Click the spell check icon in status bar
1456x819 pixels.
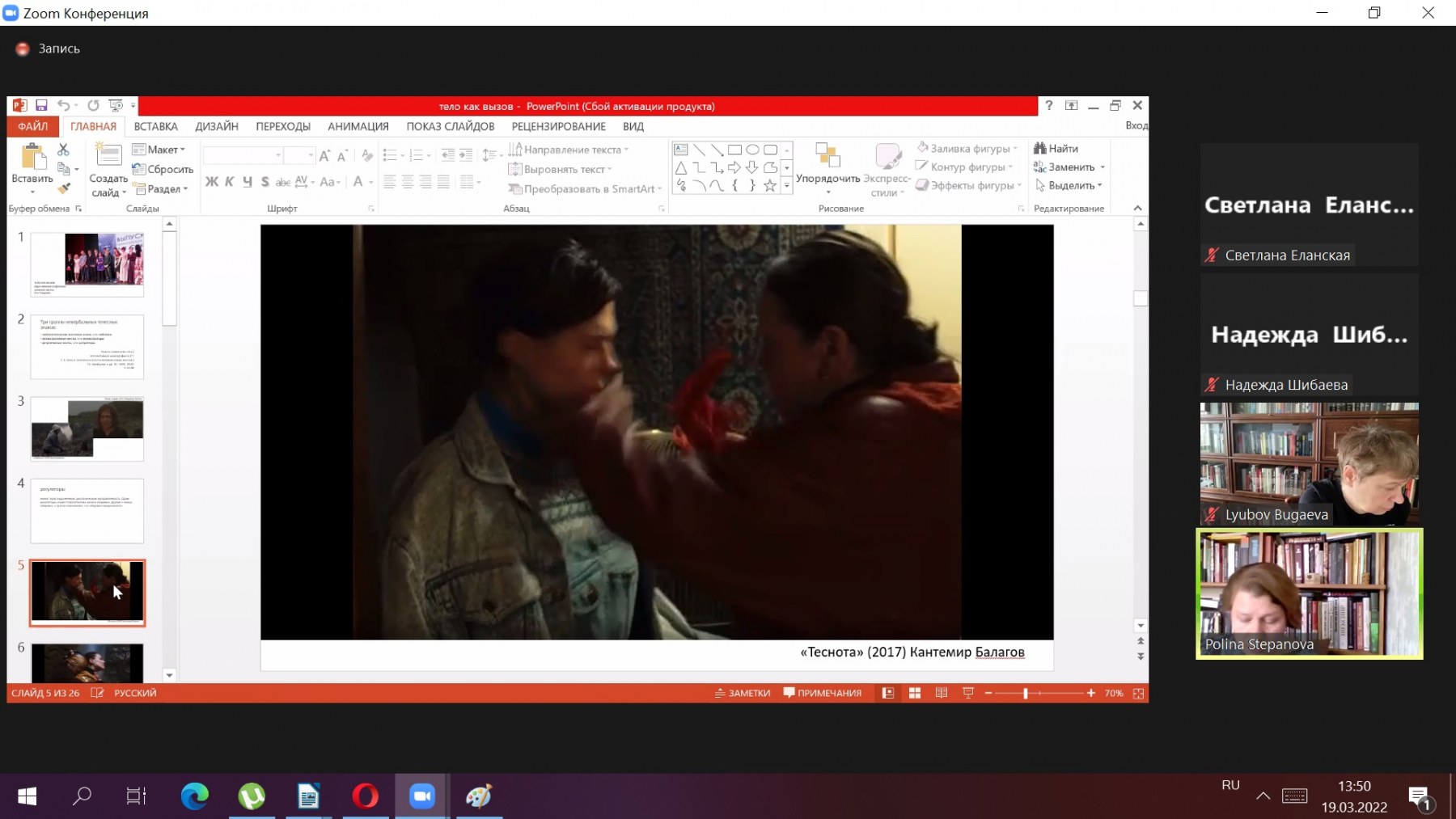[x=97, y=693]
